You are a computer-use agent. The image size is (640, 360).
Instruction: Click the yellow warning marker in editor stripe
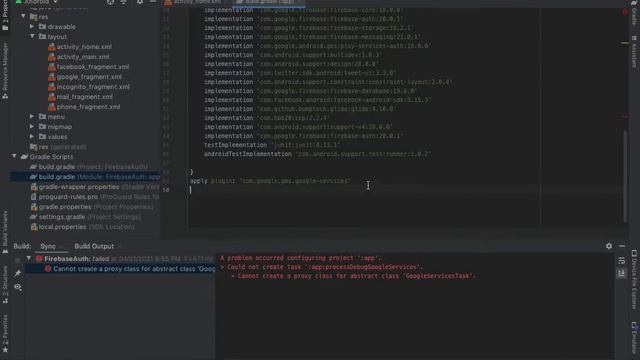click(x=625, y=42)
